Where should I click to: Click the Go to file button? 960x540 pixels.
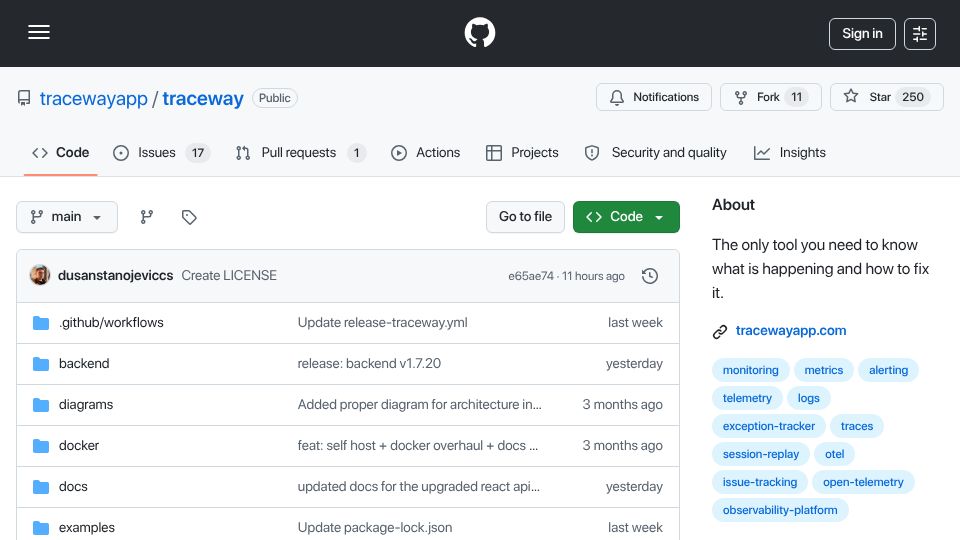coord(525,217)
